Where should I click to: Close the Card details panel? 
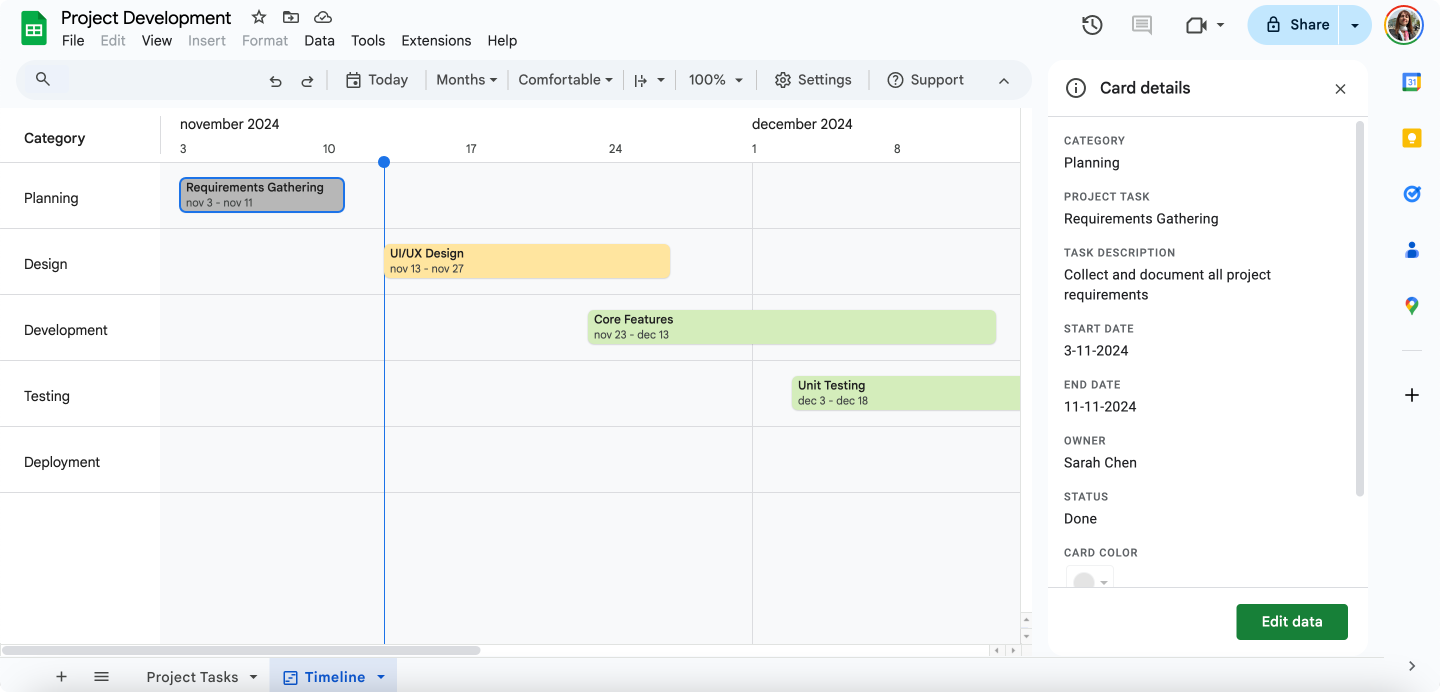(1340, 89)
